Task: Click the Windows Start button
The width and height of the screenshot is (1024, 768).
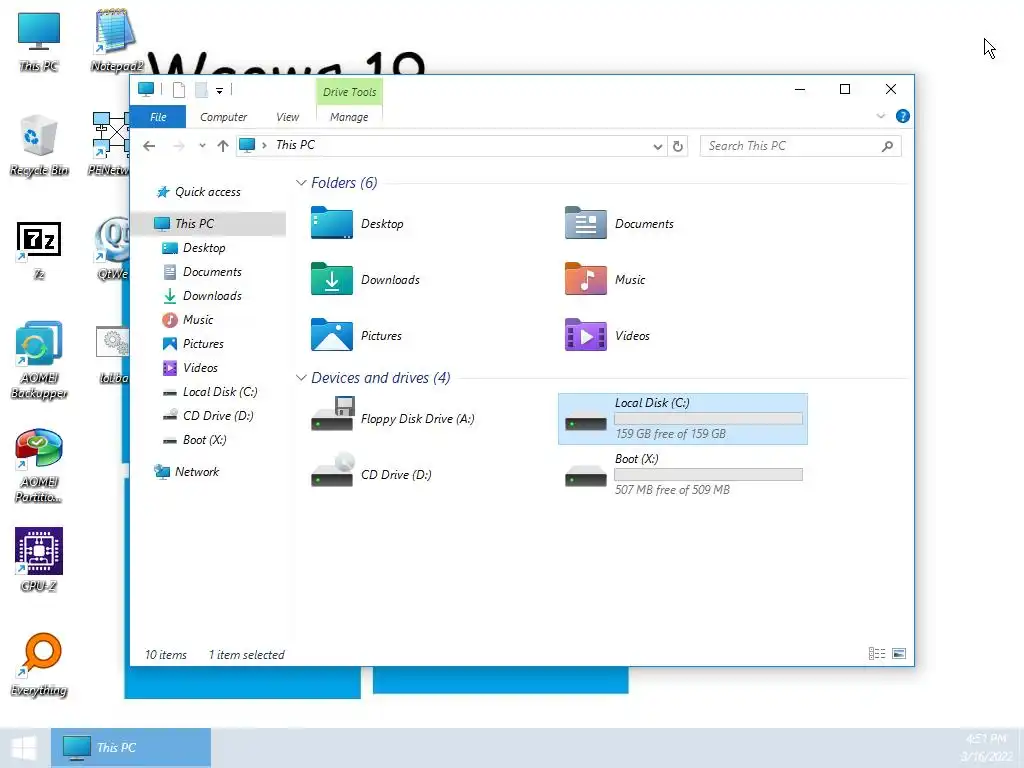Action: 24,748
